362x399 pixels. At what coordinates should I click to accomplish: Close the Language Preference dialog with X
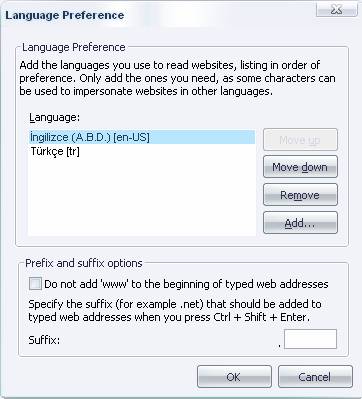point(336,9)
